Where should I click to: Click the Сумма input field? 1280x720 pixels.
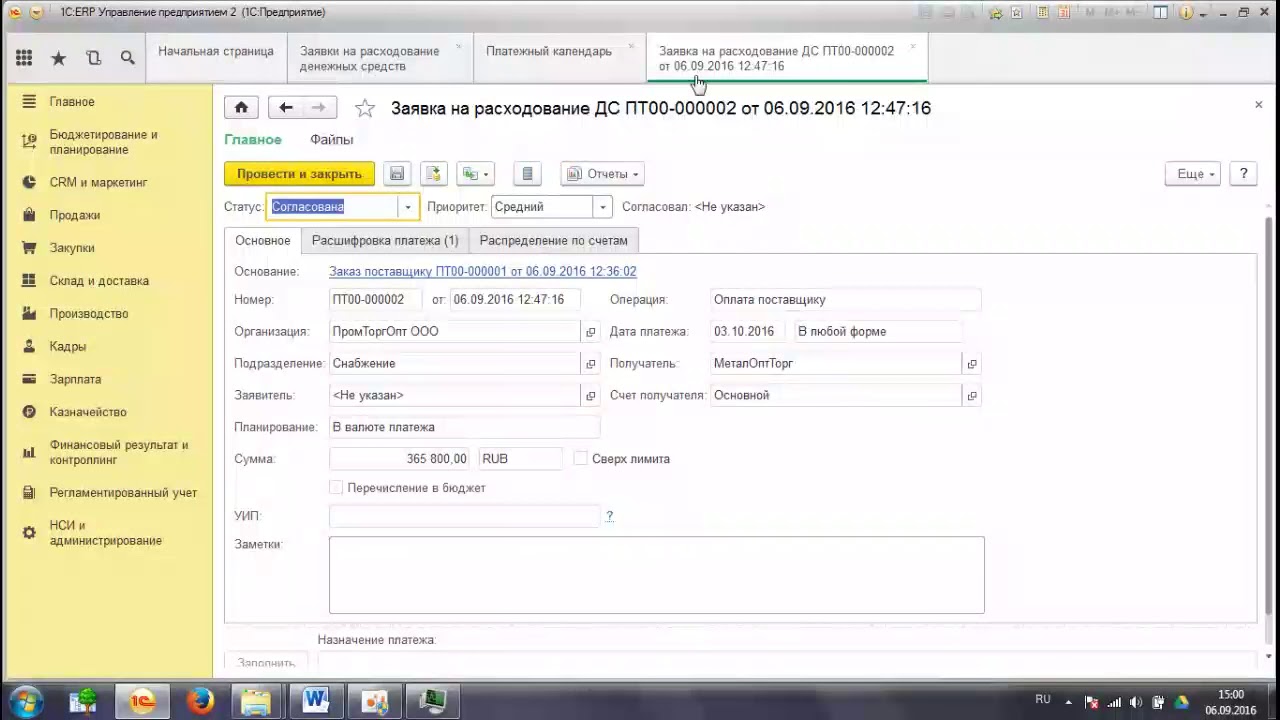pos(400,459)
